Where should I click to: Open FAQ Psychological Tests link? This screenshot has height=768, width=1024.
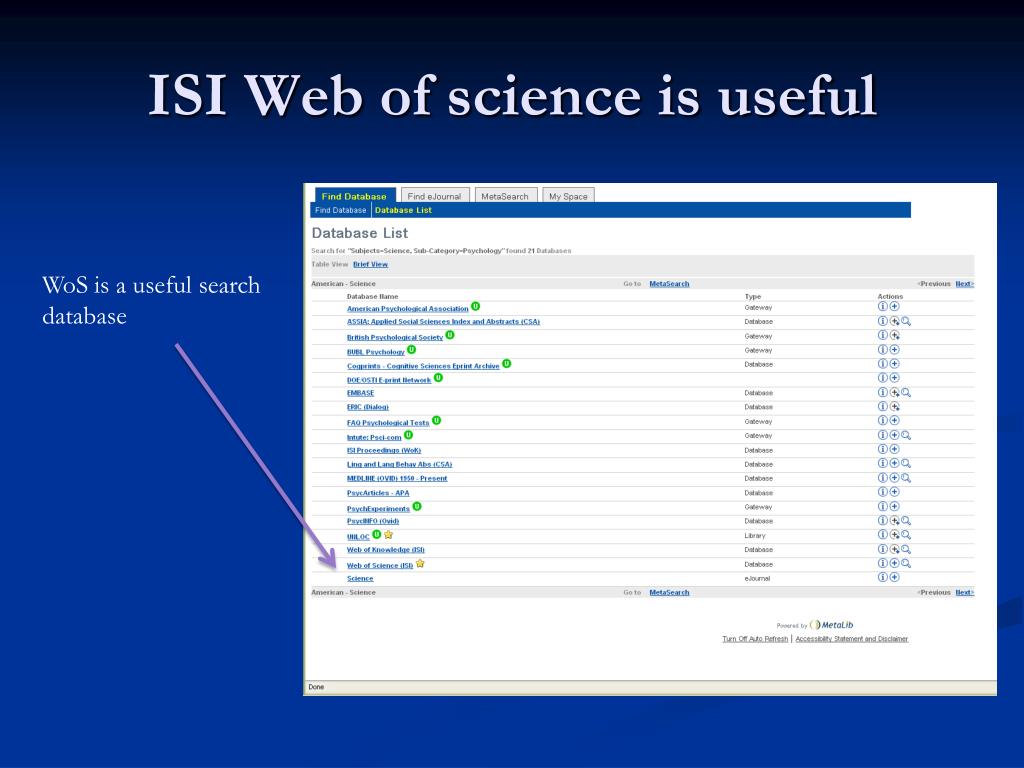pos(388,423)
